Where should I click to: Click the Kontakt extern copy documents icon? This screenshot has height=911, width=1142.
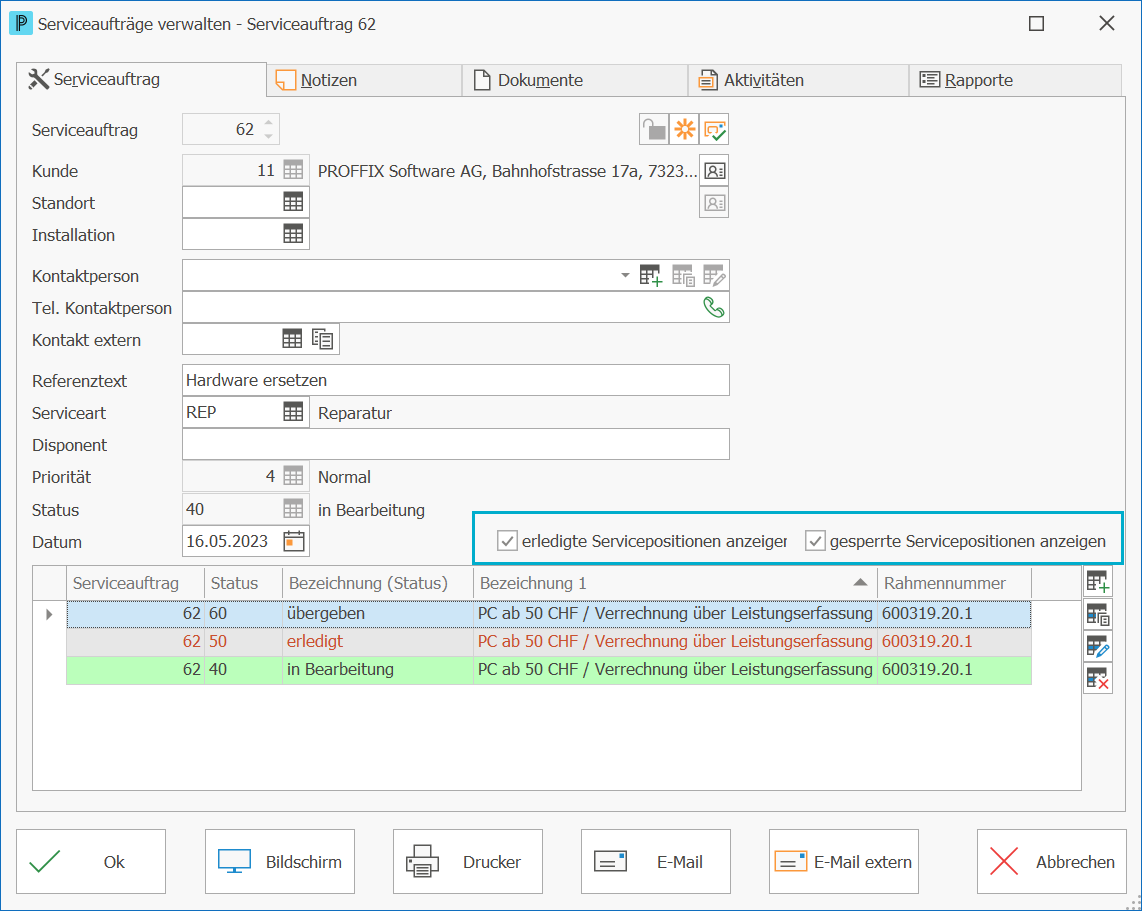pyautogui.click(x=323, y=339)
